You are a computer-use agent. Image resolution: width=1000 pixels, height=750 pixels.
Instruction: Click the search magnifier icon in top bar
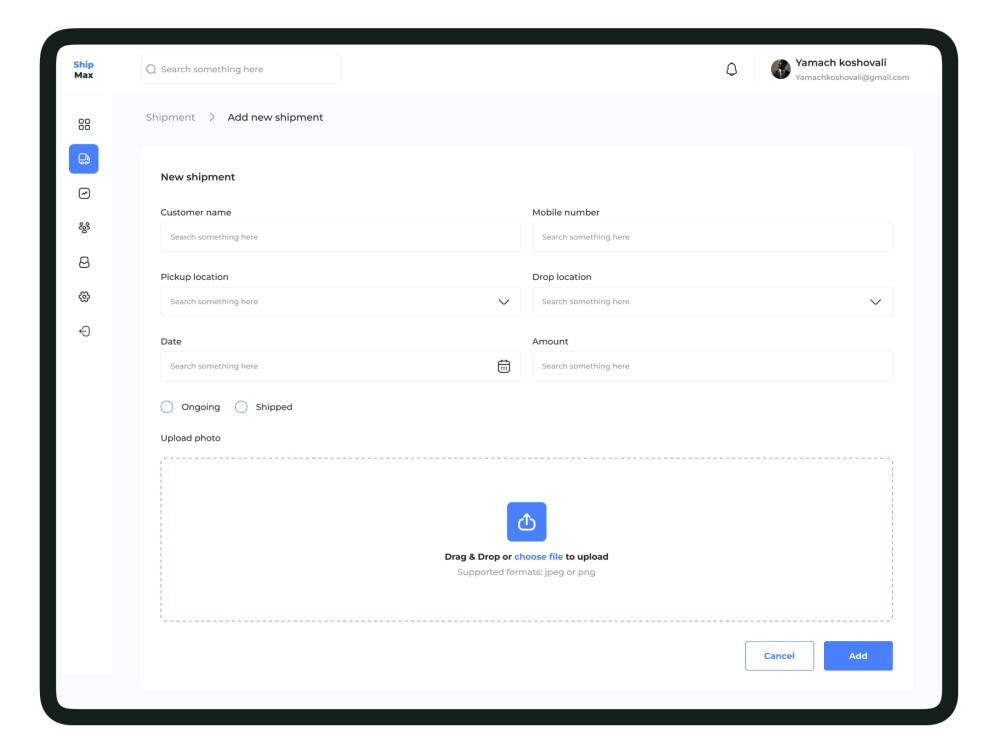pos(151,69)
